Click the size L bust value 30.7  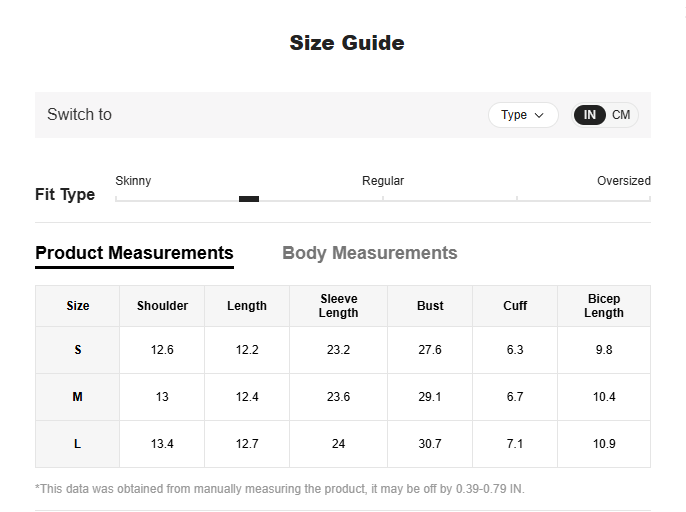point(430,444)
